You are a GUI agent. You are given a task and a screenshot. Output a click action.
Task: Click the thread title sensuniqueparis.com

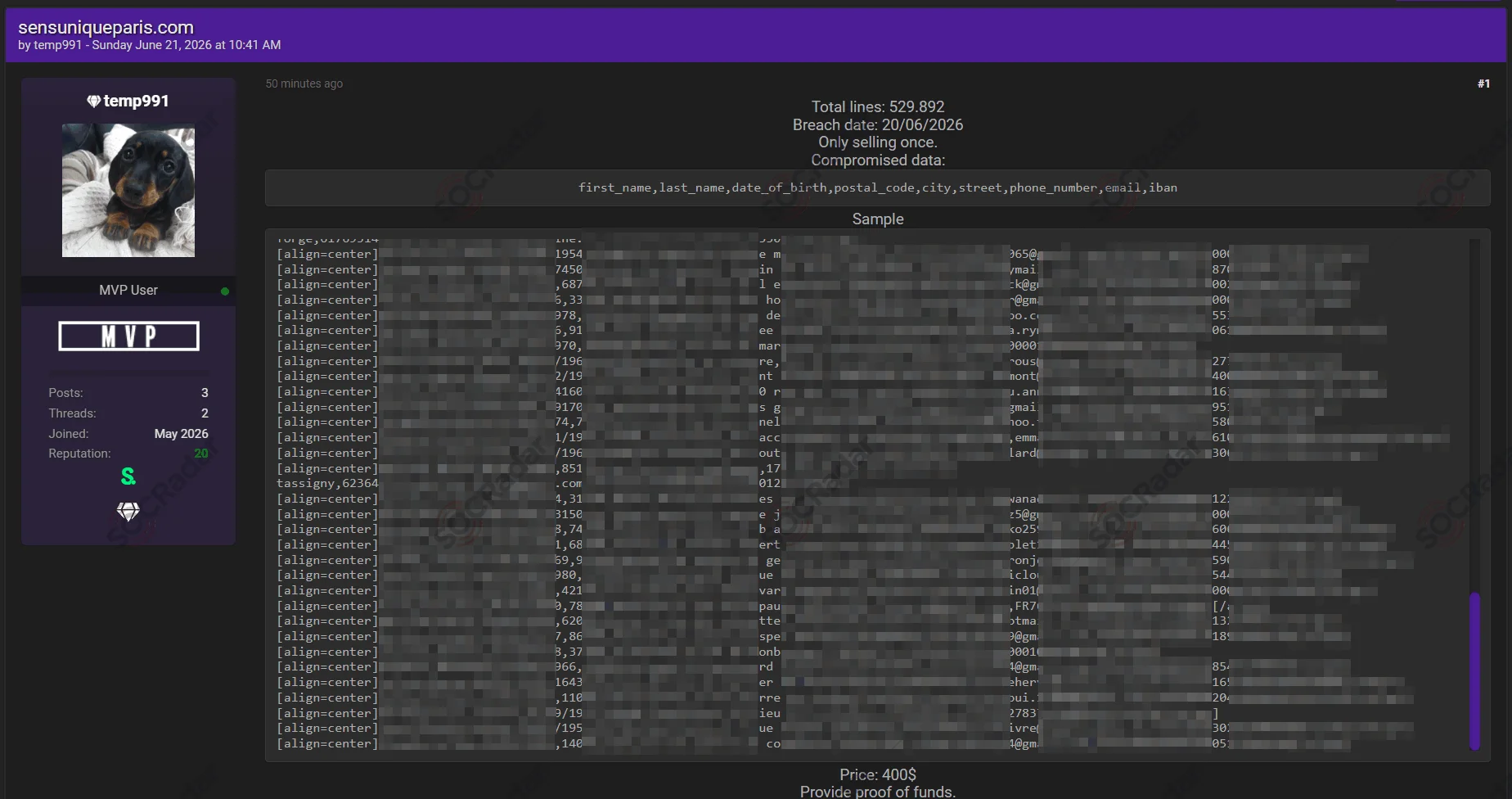pyautogui.click(x=106, y=28)
